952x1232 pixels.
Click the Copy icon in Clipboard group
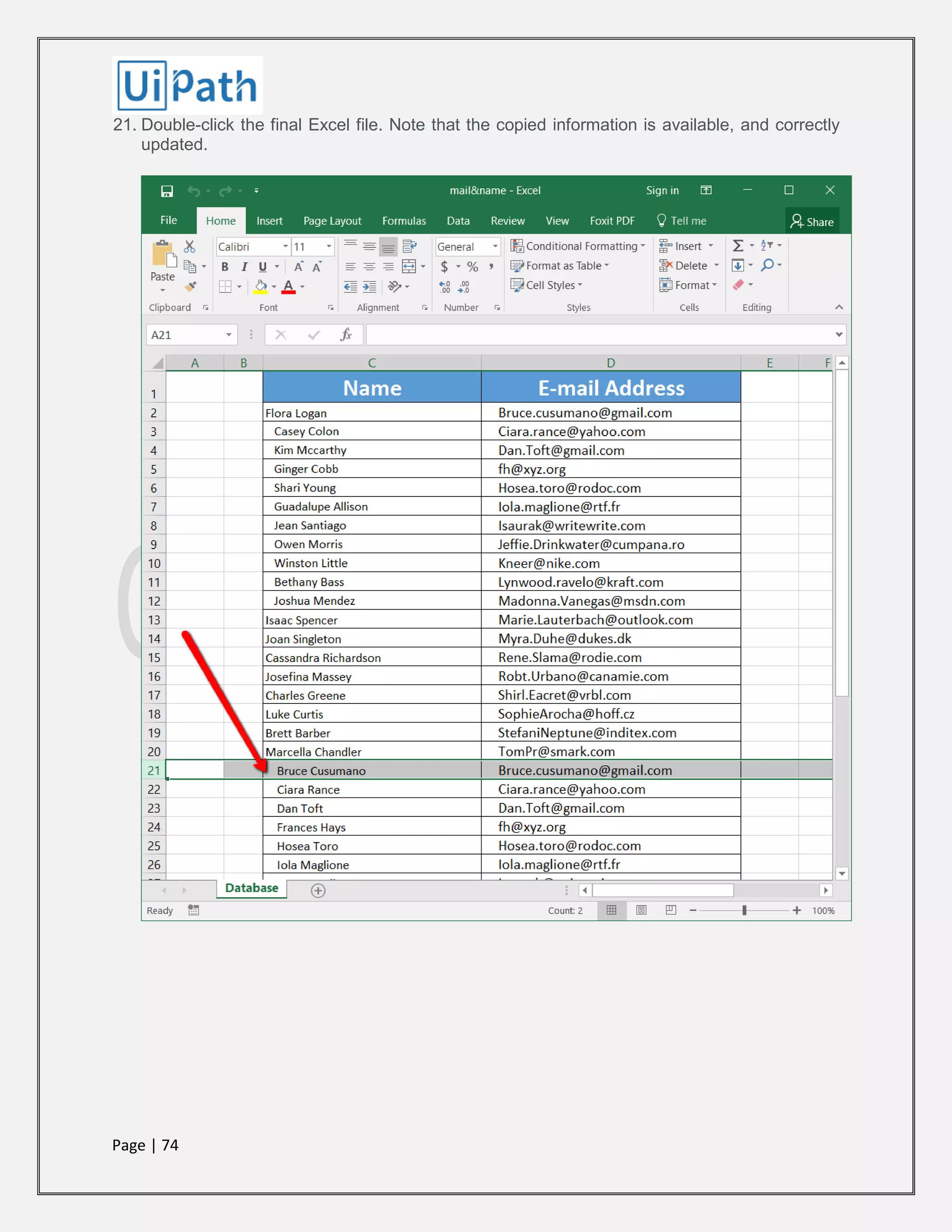(x=190, y=266)
